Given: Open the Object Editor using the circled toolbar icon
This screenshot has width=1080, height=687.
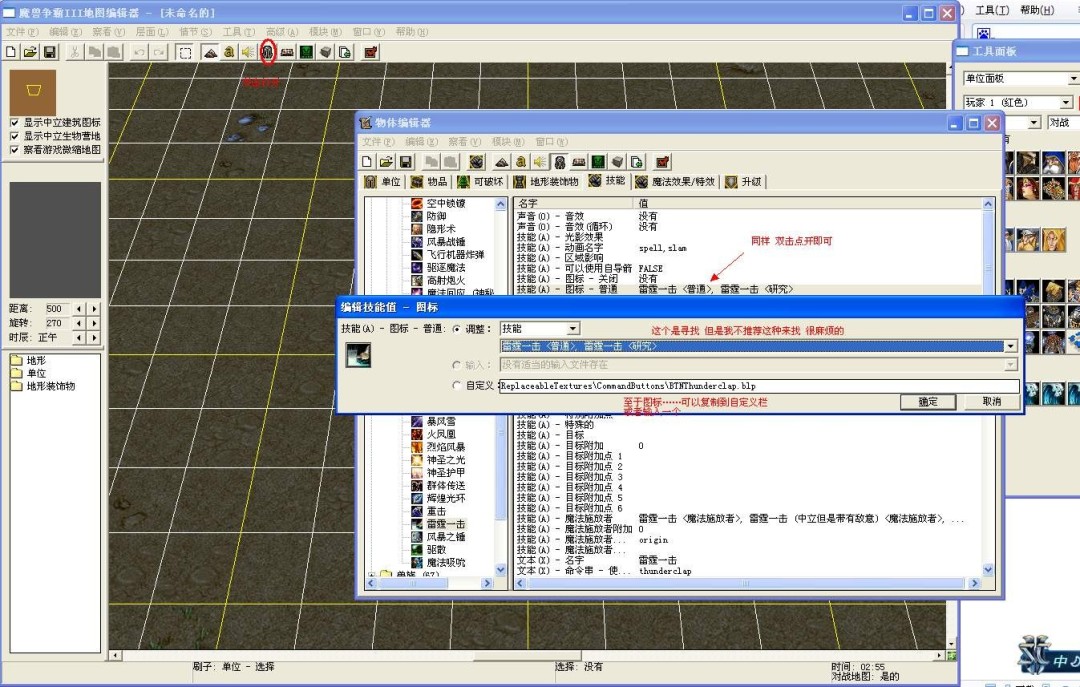Looking at the screenshot, I should click(267, 52).
